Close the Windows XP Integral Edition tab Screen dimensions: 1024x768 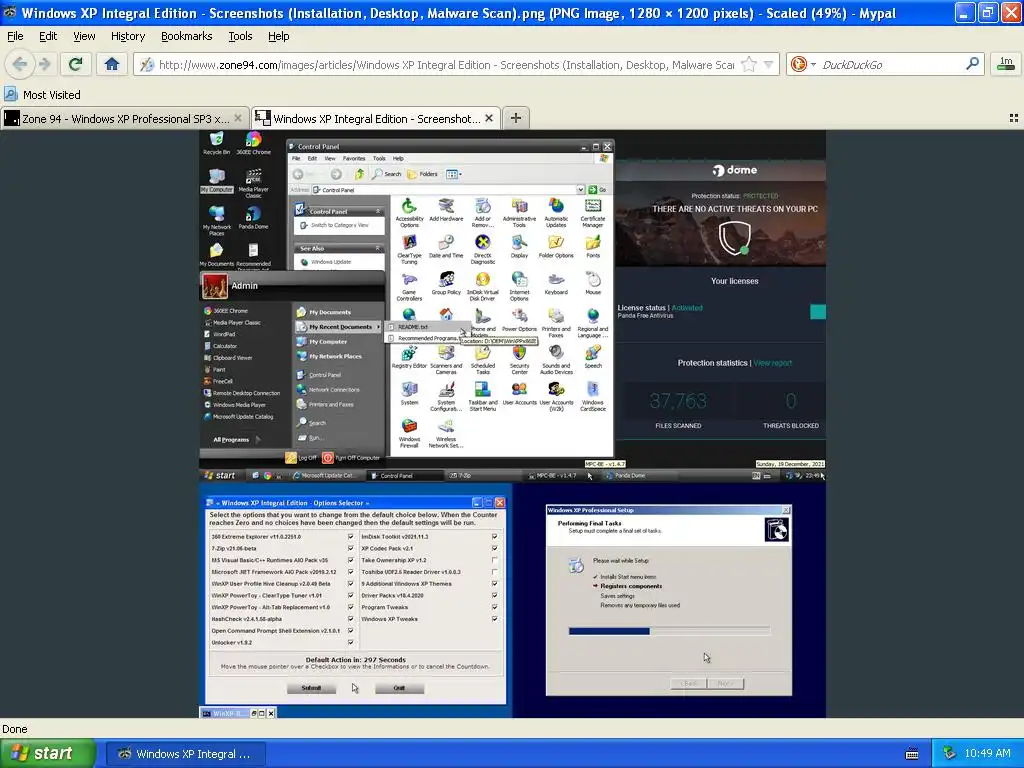click(x=488, y=118)
